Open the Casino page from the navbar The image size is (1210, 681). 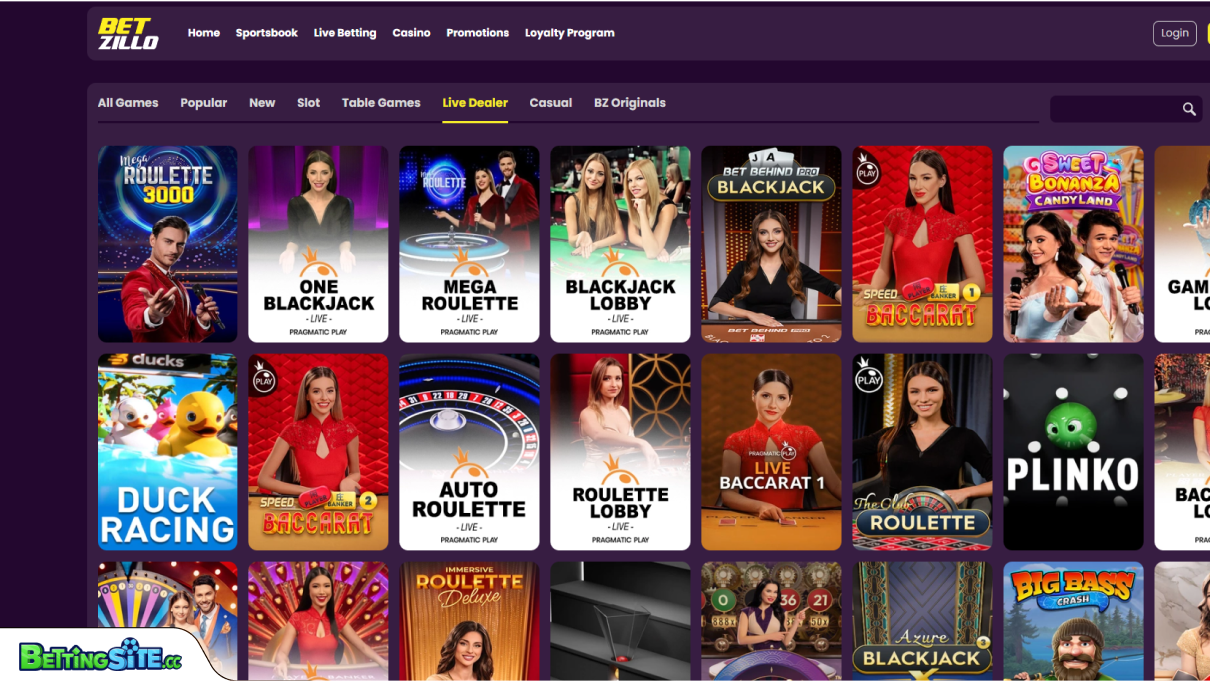pyautogui.click(x=411, y=32)
